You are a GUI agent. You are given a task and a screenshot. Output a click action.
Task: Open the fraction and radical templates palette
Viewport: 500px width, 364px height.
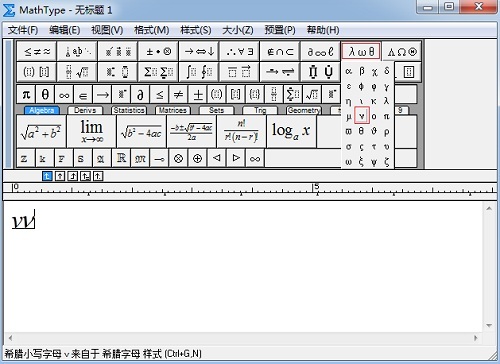[77, 72]
